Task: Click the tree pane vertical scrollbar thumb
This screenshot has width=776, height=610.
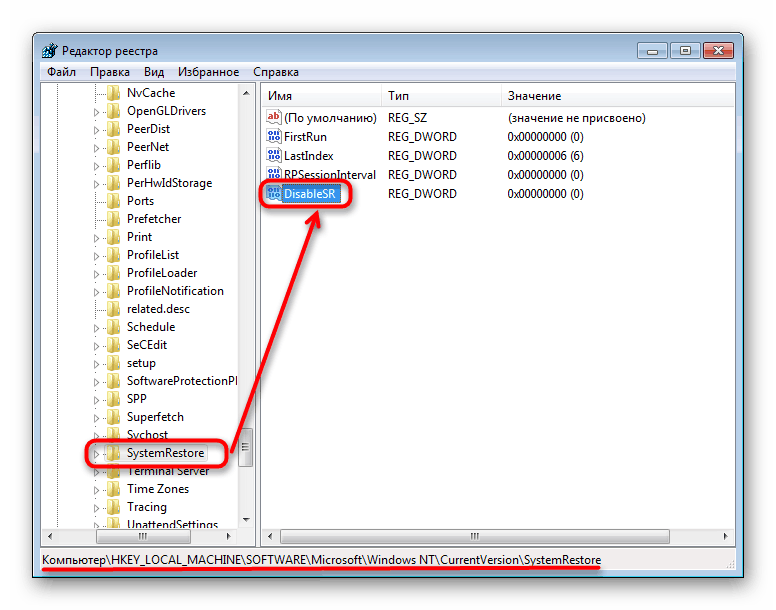Action: [245, 447]
